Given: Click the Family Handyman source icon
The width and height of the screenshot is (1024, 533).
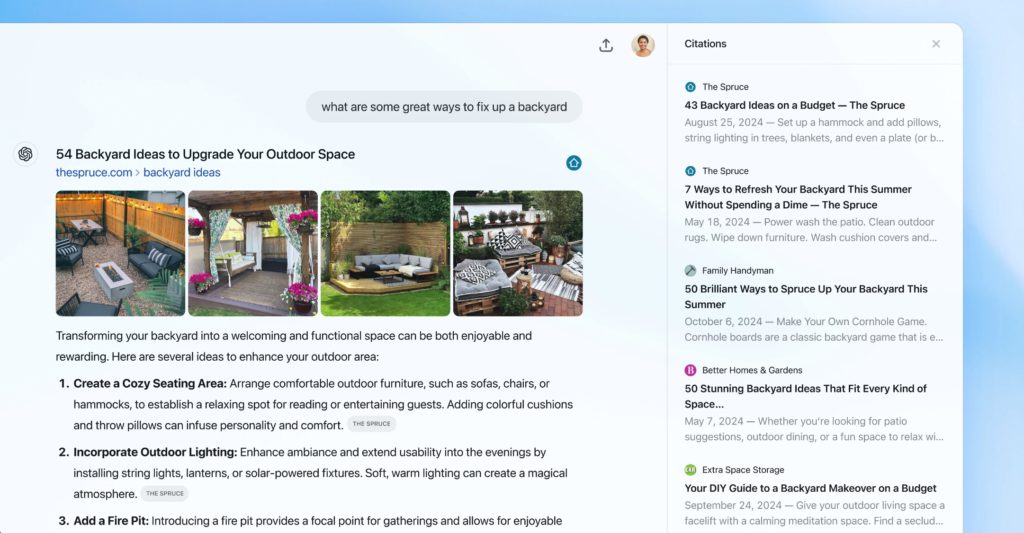Looking at the screenshot, I should tap(690, 270).
